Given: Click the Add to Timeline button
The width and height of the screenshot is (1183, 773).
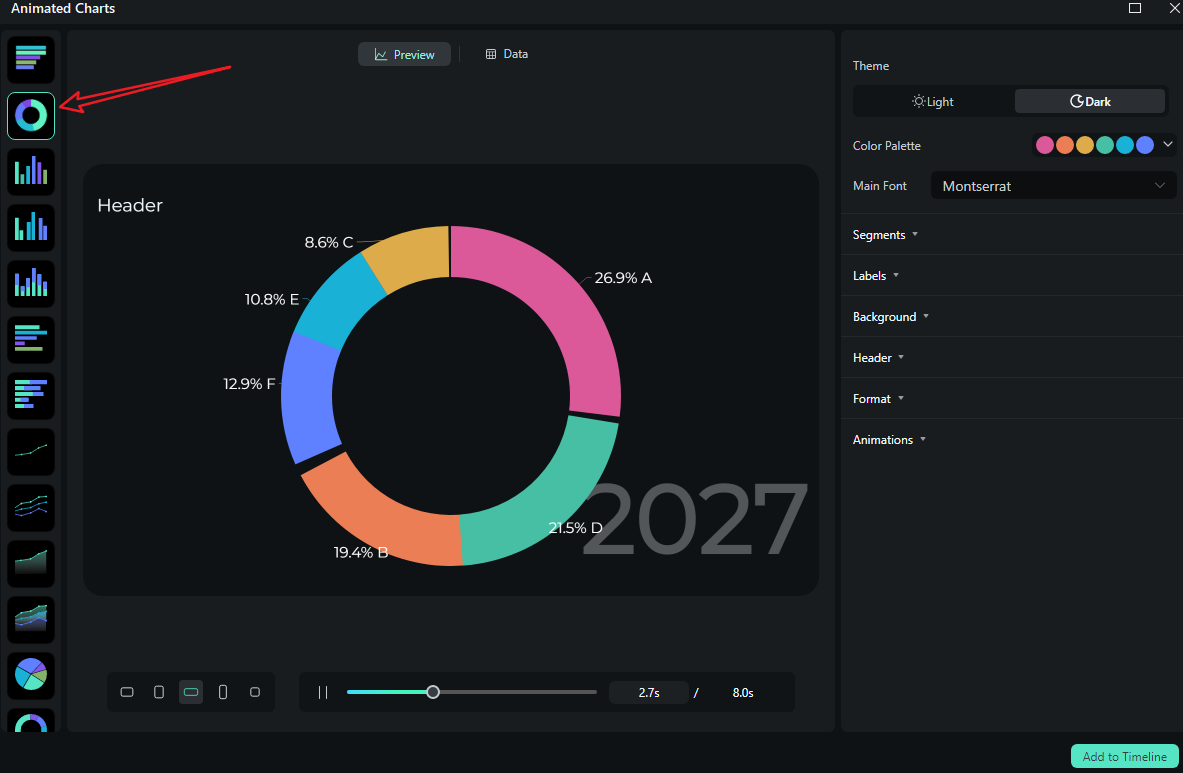Looking at the screenshot, I should tap(1124, 756).
